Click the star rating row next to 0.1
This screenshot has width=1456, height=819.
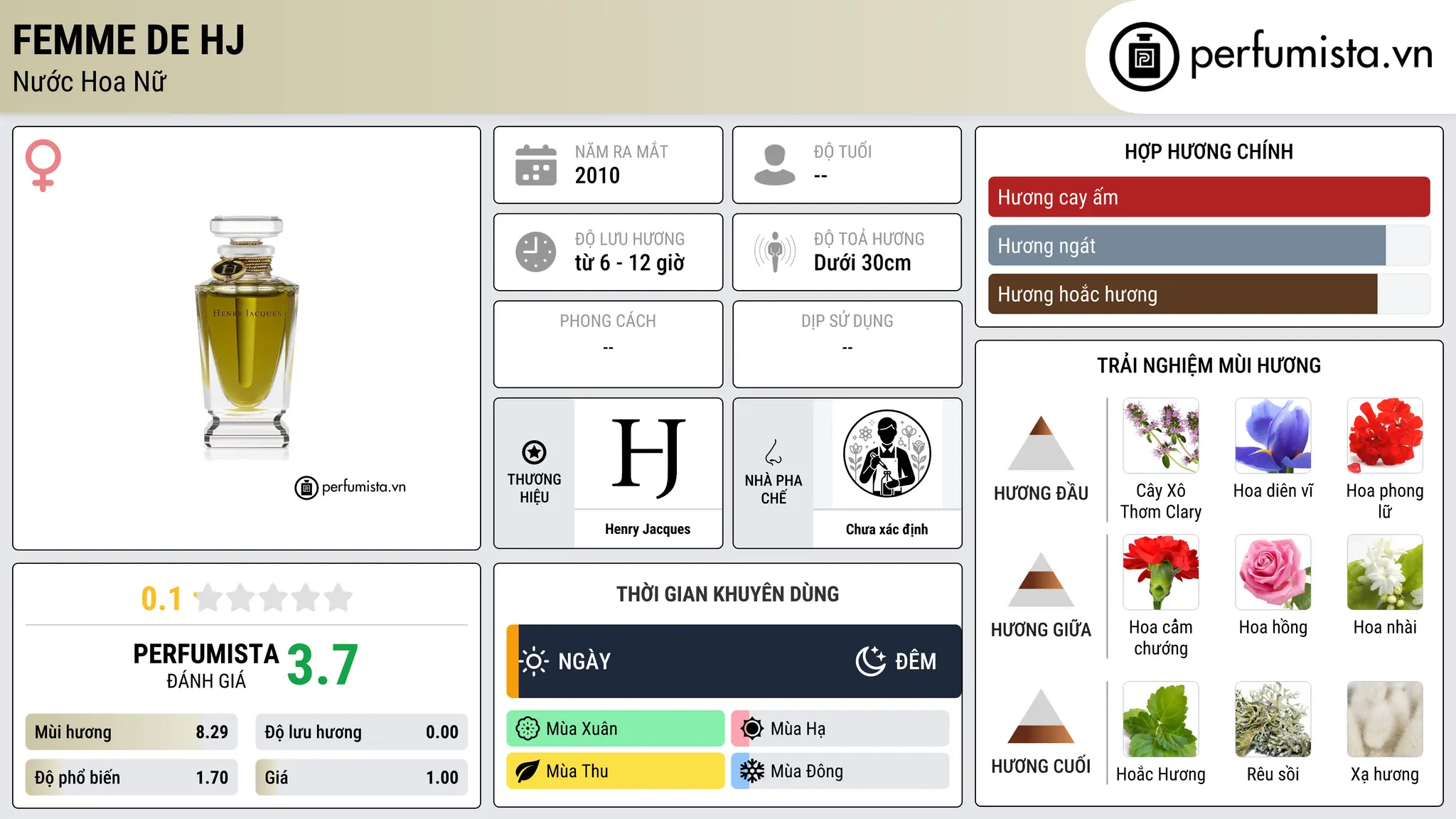[x=274, y=598]
